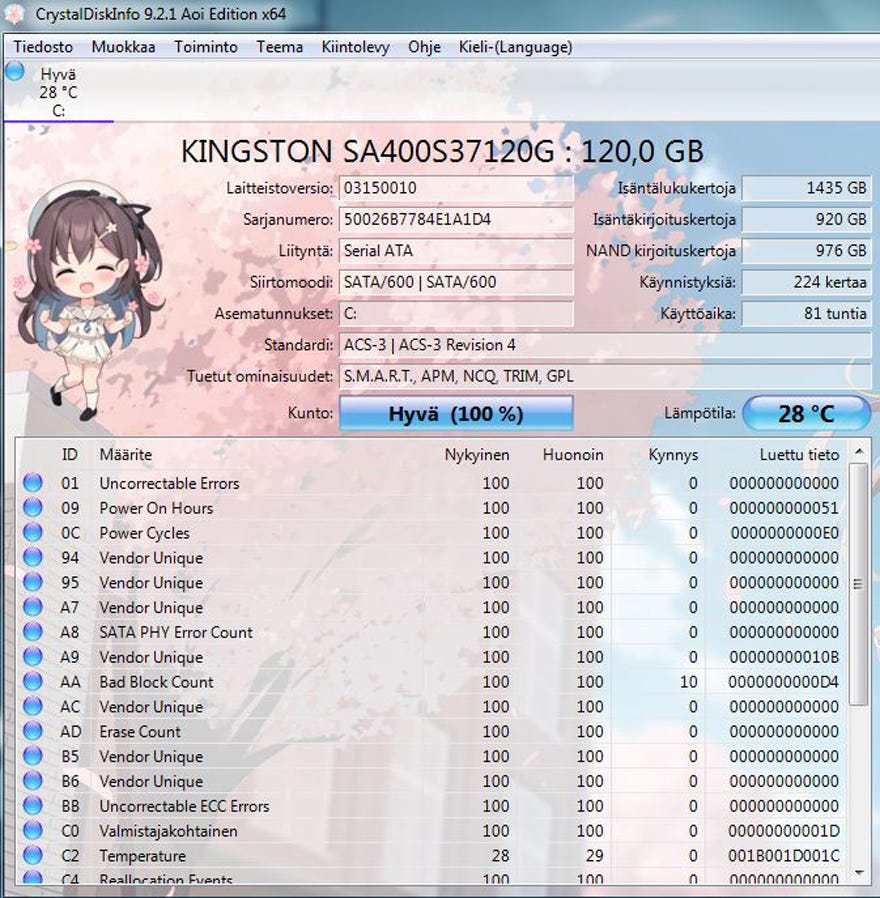Click the ID column header

pyautogui.click(x=69, y=455)
